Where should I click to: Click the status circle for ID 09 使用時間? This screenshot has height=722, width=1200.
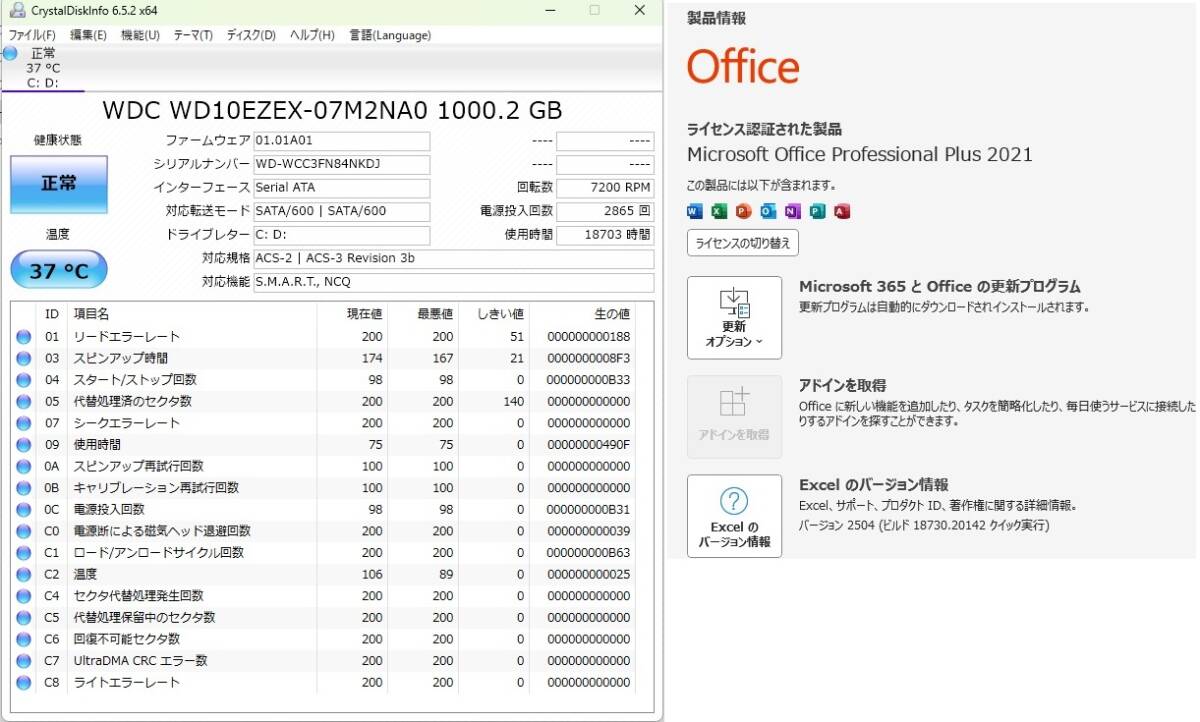point(24,445)
